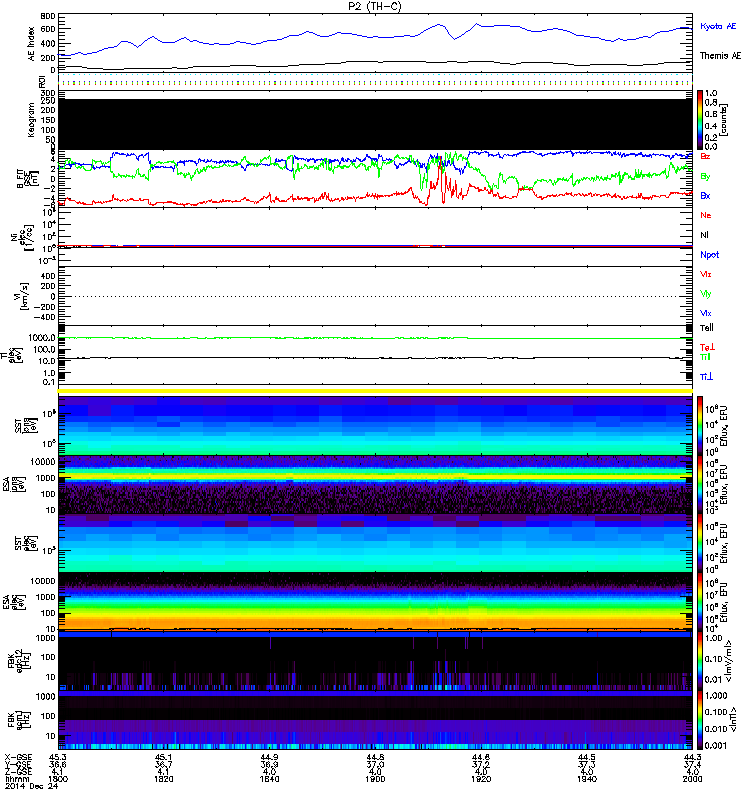Image resolution: width=750 pixels, height=800 pixels.
Task: Select the black Te parallel legend label
Action: click(x=707, y=328)
